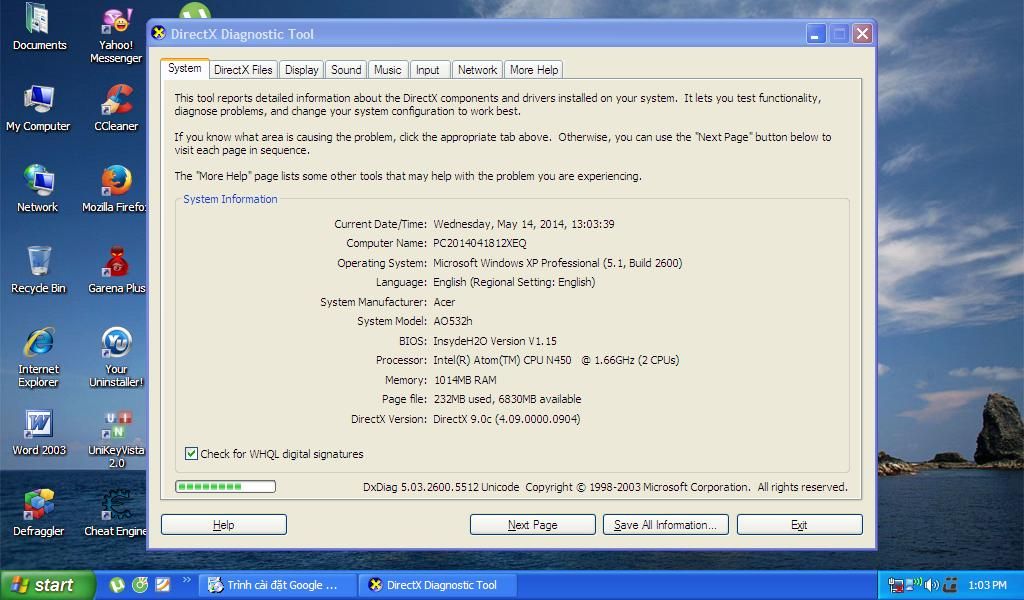
Task: Click the Next Page button
Action: 532,525
